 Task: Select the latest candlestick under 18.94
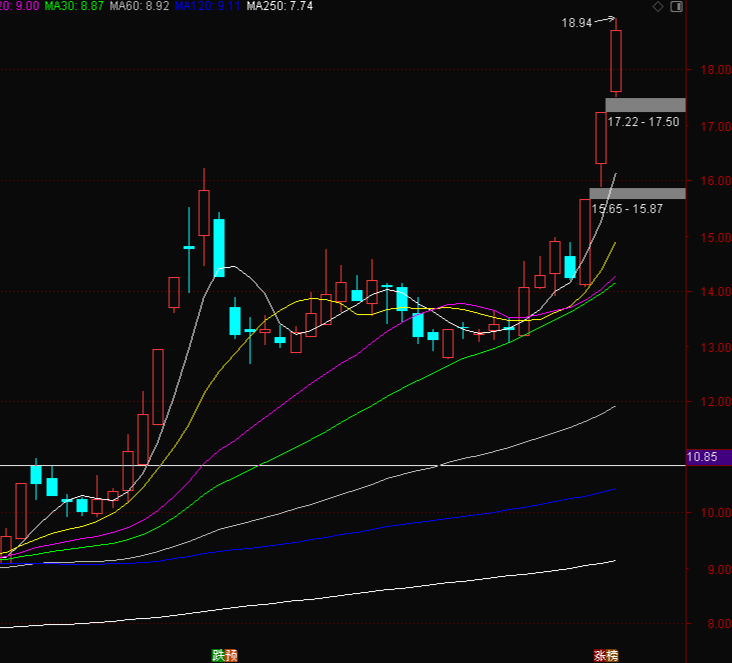click(616, 61)
